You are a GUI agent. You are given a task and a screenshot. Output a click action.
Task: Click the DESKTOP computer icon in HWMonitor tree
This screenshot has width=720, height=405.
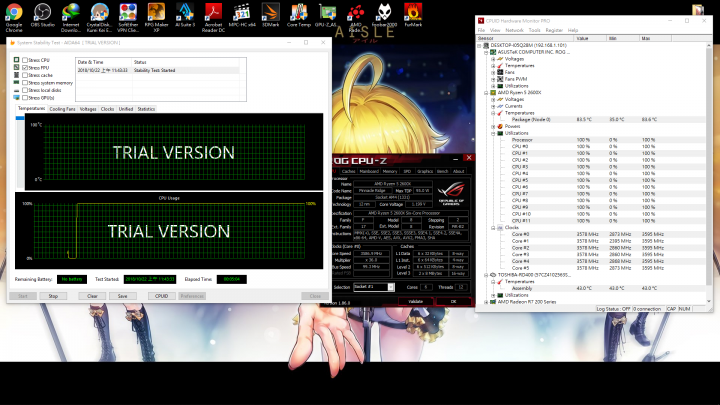pos(486,45)
